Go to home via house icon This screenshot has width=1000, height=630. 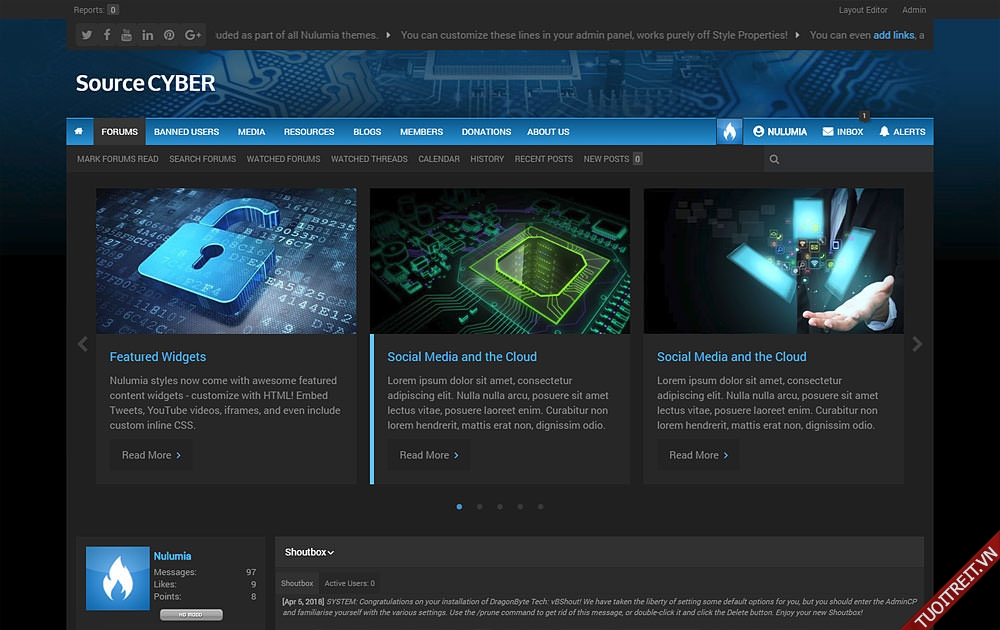tap(80, 132)
